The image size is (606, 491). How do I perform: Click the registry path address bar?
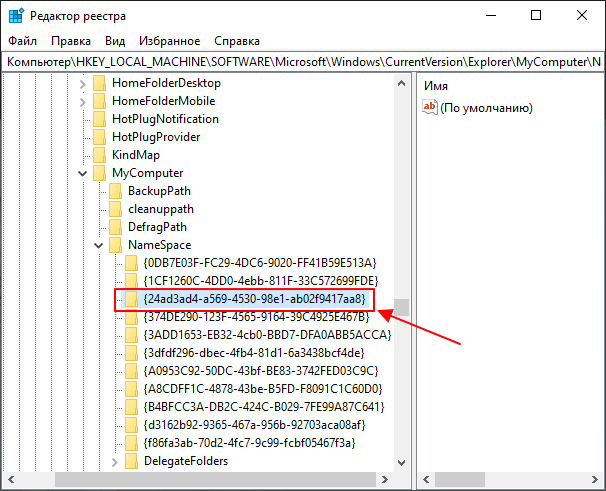pyautogui.click(x=300, y=62)
